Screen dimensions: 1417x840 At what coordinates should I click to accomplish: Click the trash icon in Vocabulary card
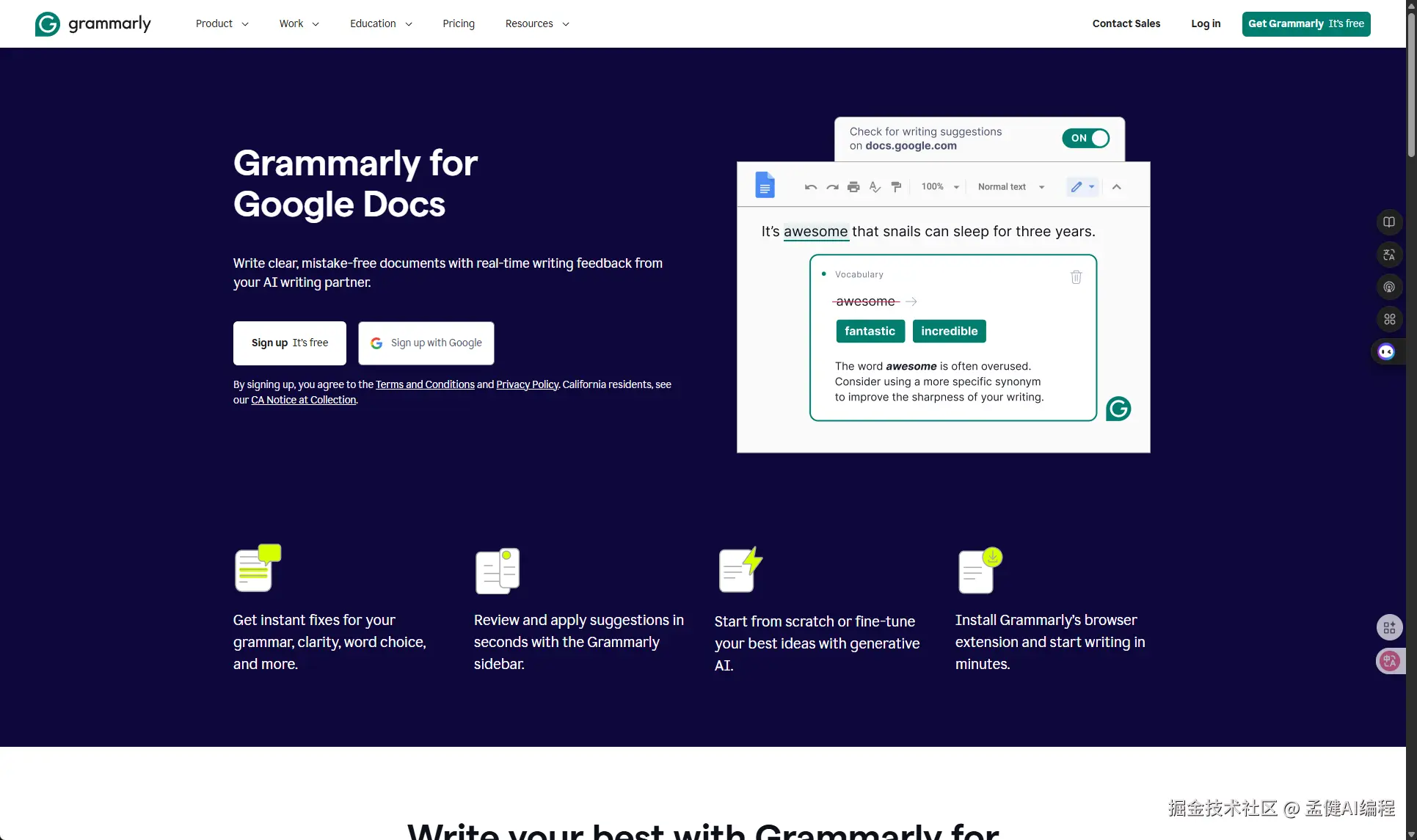click(x=1076, y=277)
